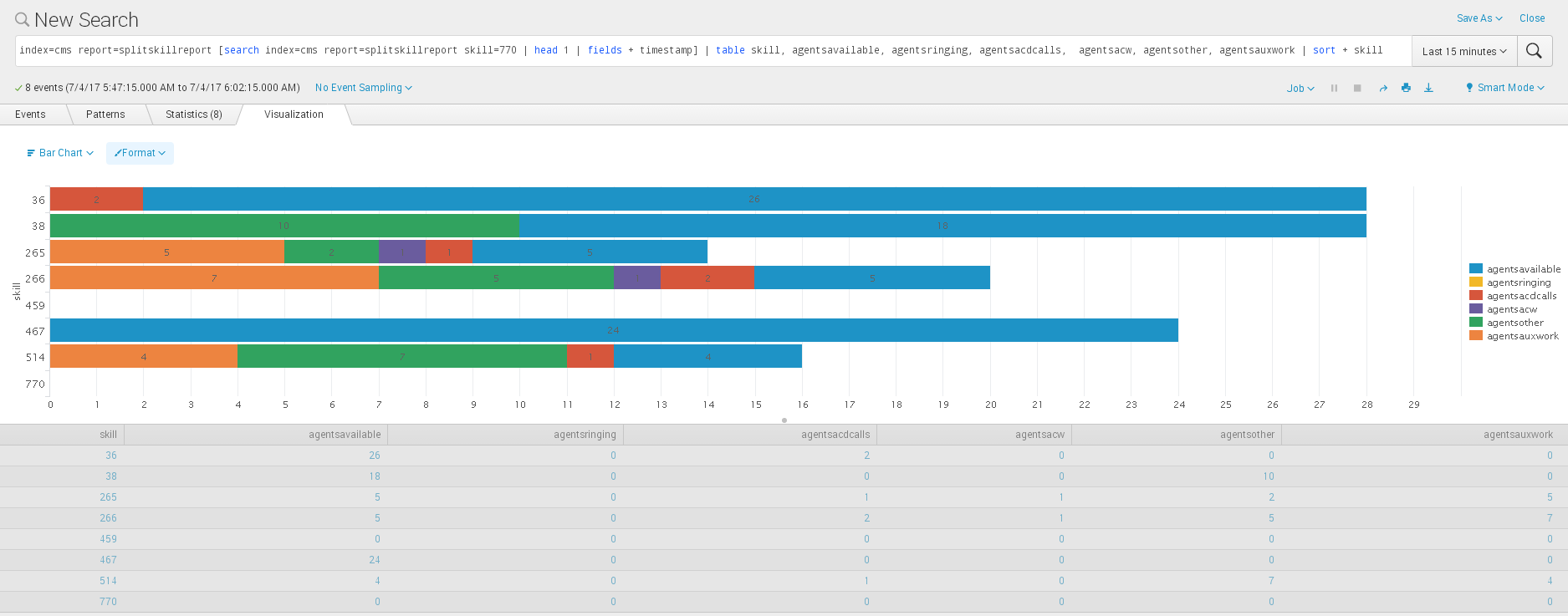This screenshot has width=1568, height=616.
Task: Pause the search job
Action: point(1334,88)
